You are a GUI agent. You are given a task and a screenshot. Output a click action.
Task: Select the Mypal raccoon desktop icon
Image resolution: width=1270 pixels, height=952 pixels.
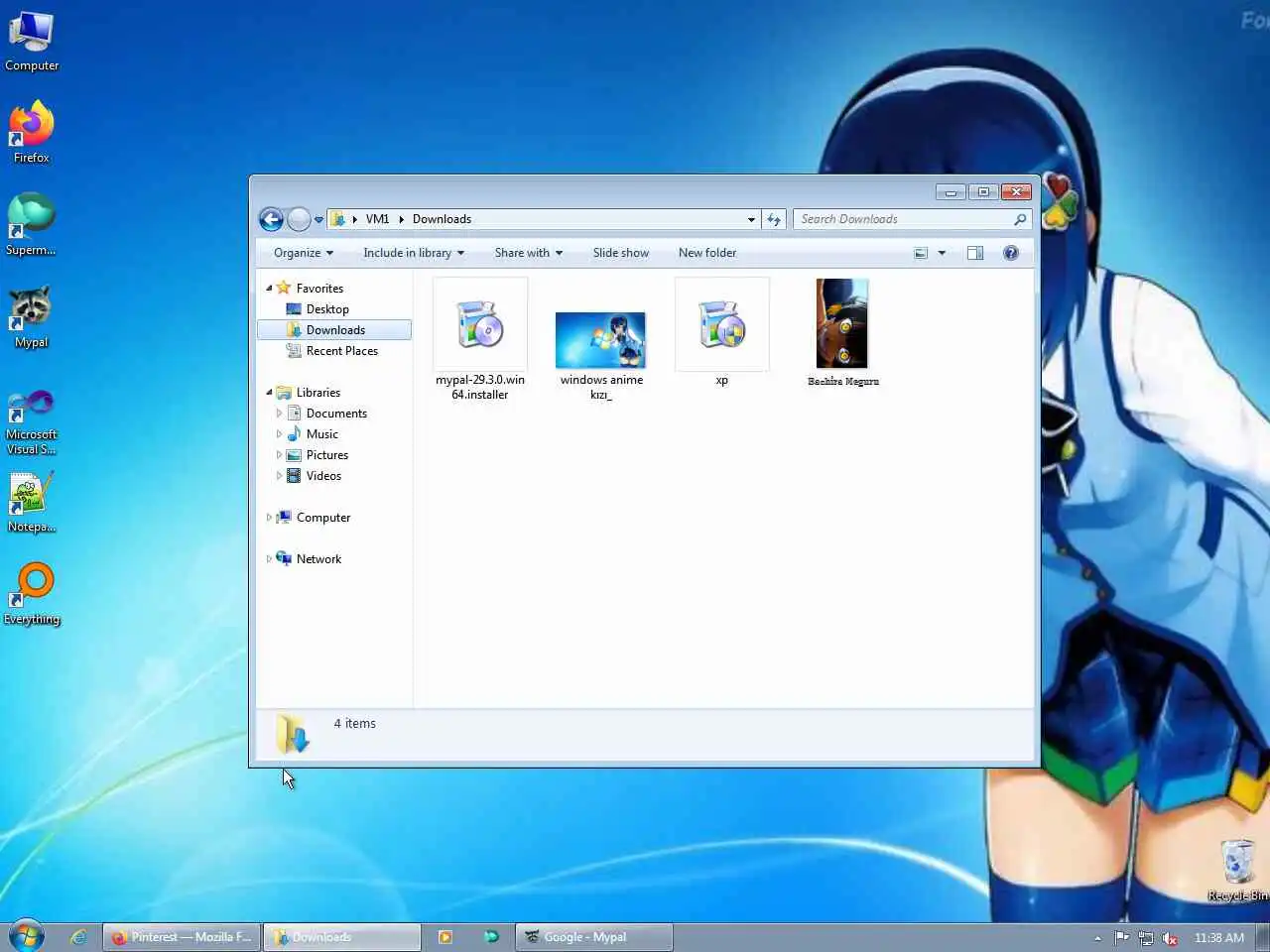[32, 317]
